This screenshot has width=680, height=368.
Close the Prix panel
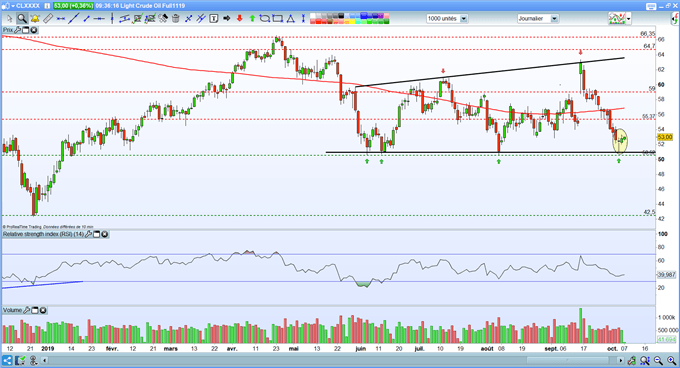click(x=34, y=30)
